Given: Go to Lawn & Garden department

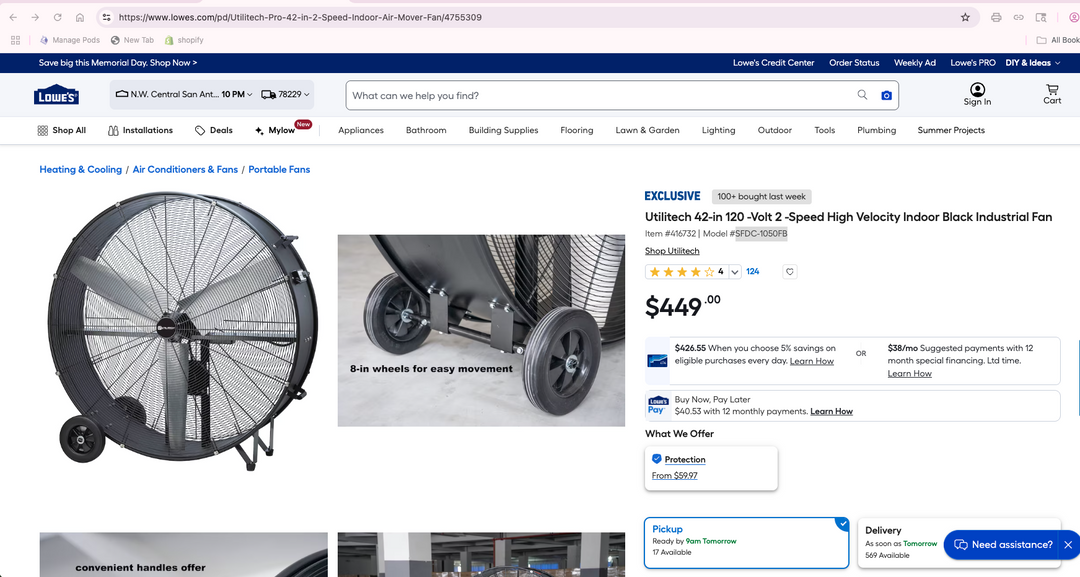Looking at the screenshot, I should tap(647, 130).
